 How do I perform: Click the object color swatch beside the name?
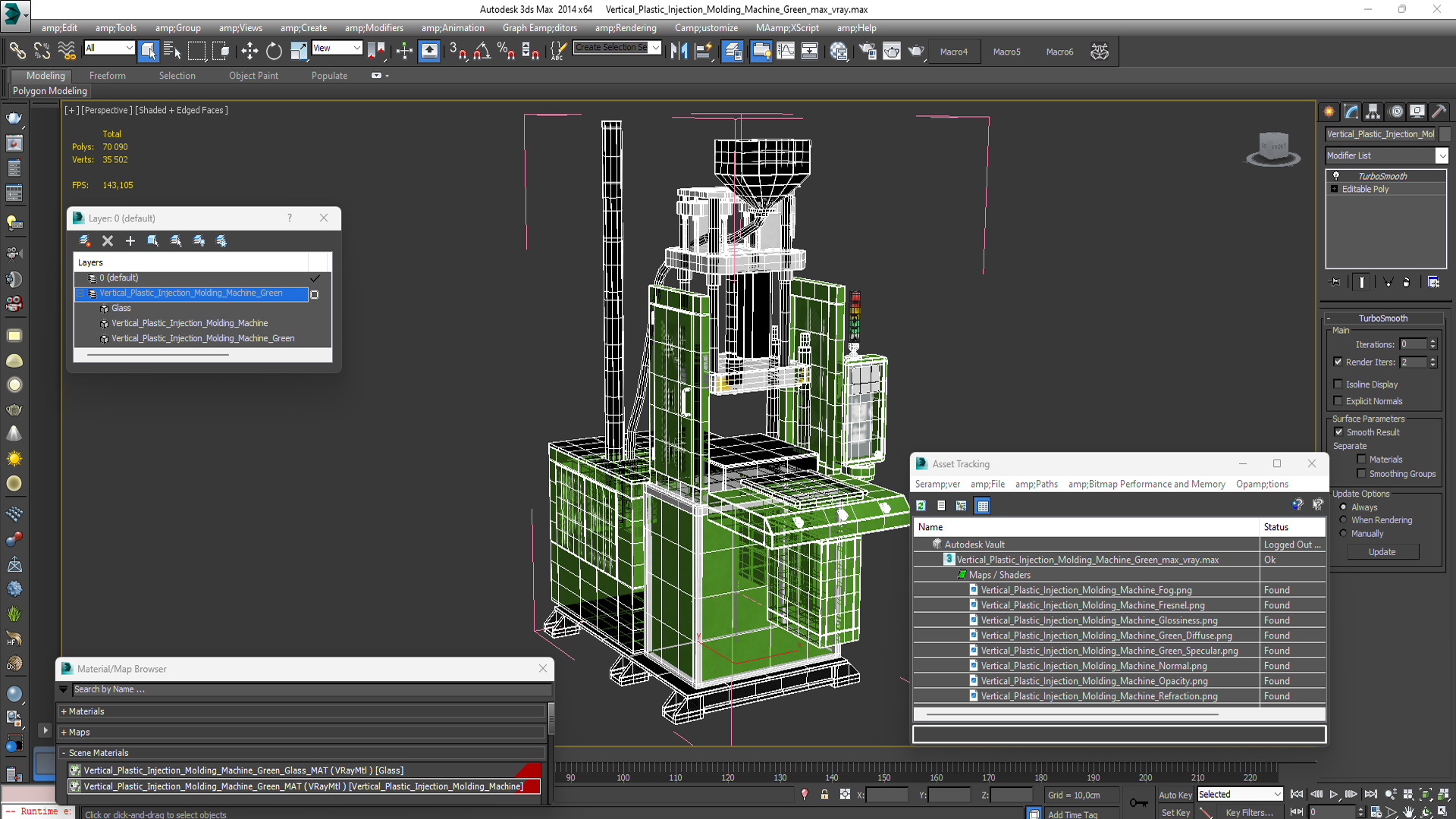1445,133
